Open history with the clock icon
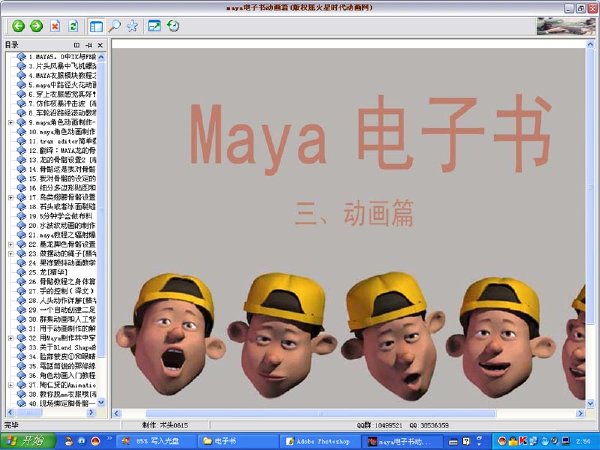 tap(173, 26)
